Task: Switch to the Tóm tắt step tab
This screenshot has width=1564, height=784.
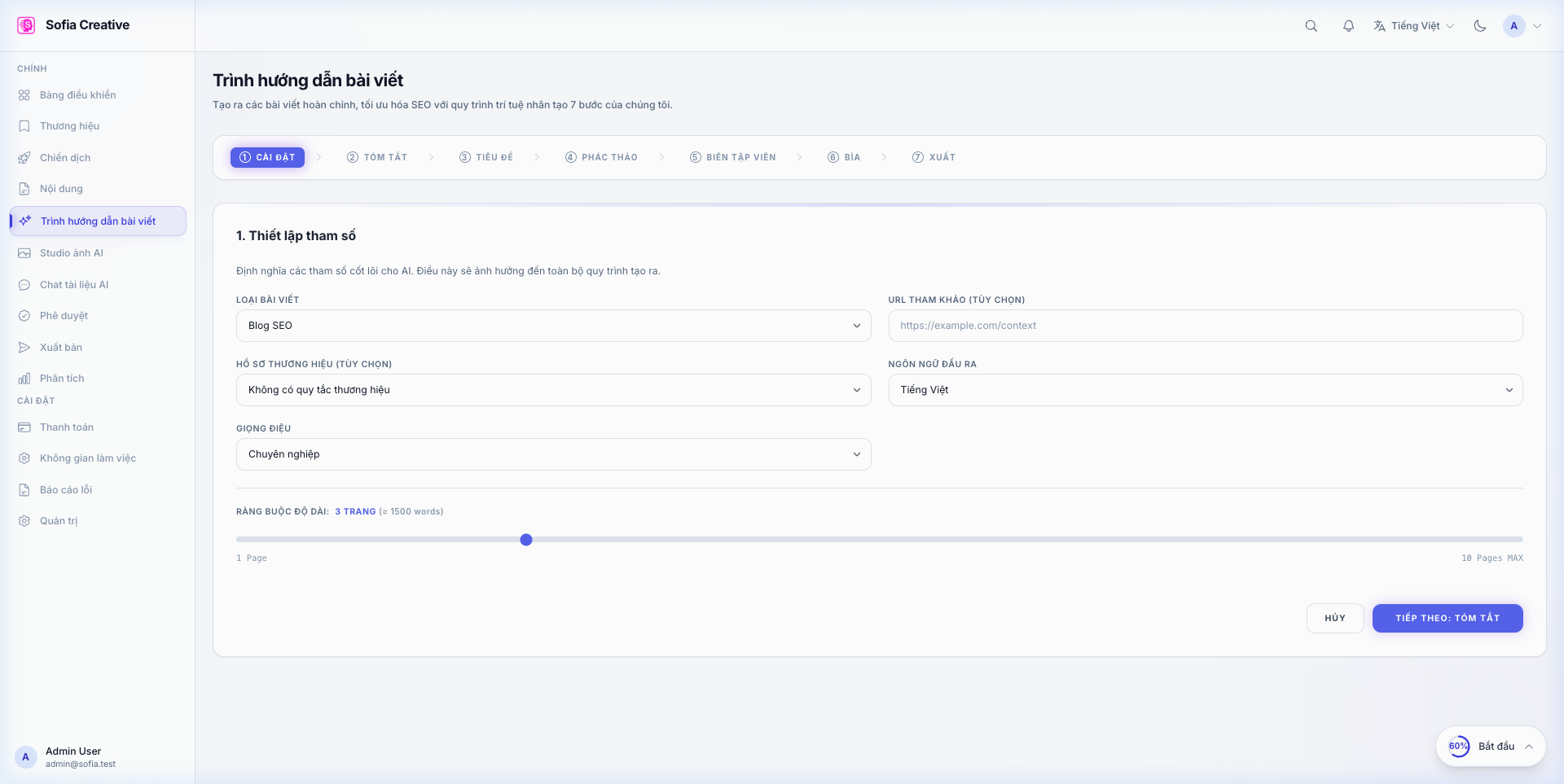Action: pos(377,157)
